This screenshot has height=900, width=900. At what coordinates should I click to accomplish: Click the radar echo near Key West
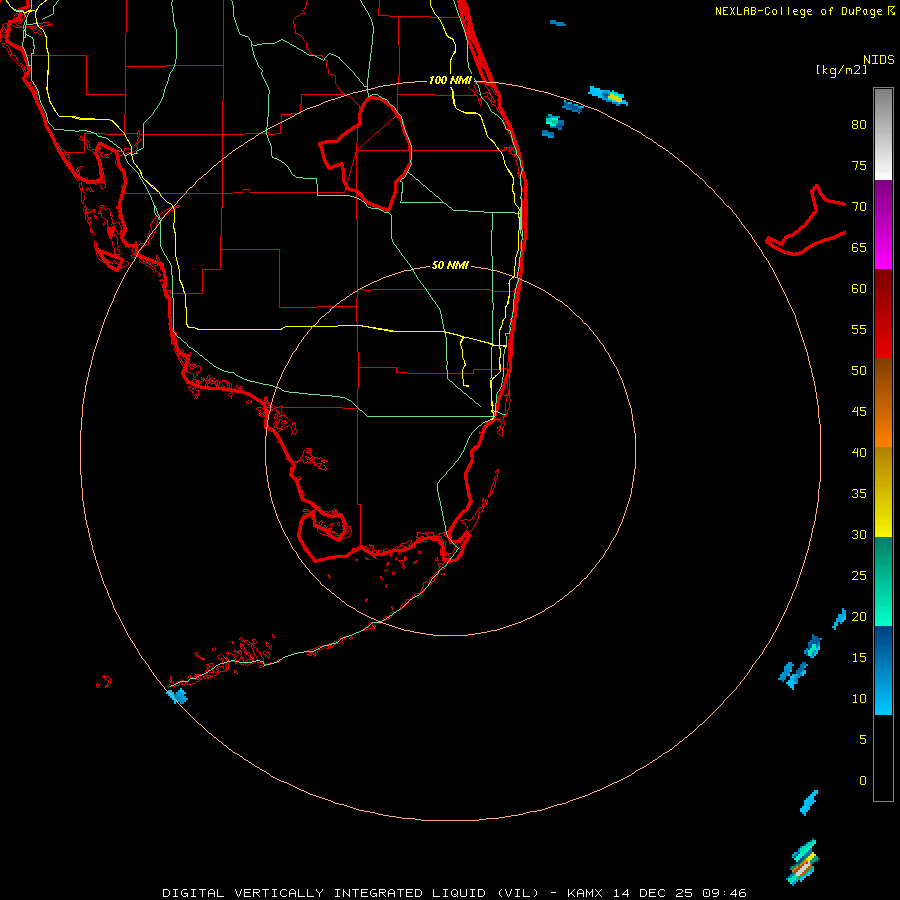(x=177, y=696)
